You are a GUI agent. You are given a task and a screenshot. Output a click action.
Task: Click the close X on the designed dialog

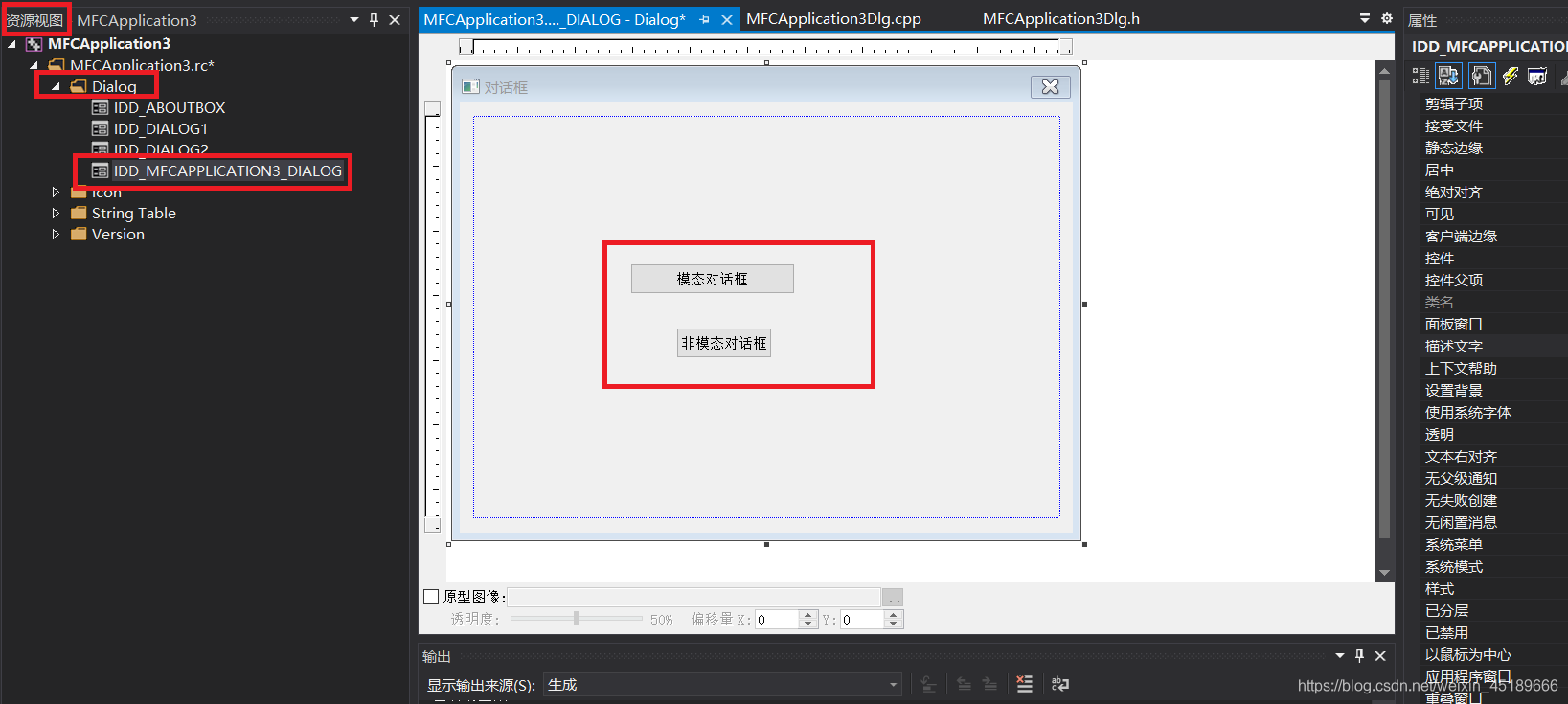pyautogui.click(x=1051, y=87)
